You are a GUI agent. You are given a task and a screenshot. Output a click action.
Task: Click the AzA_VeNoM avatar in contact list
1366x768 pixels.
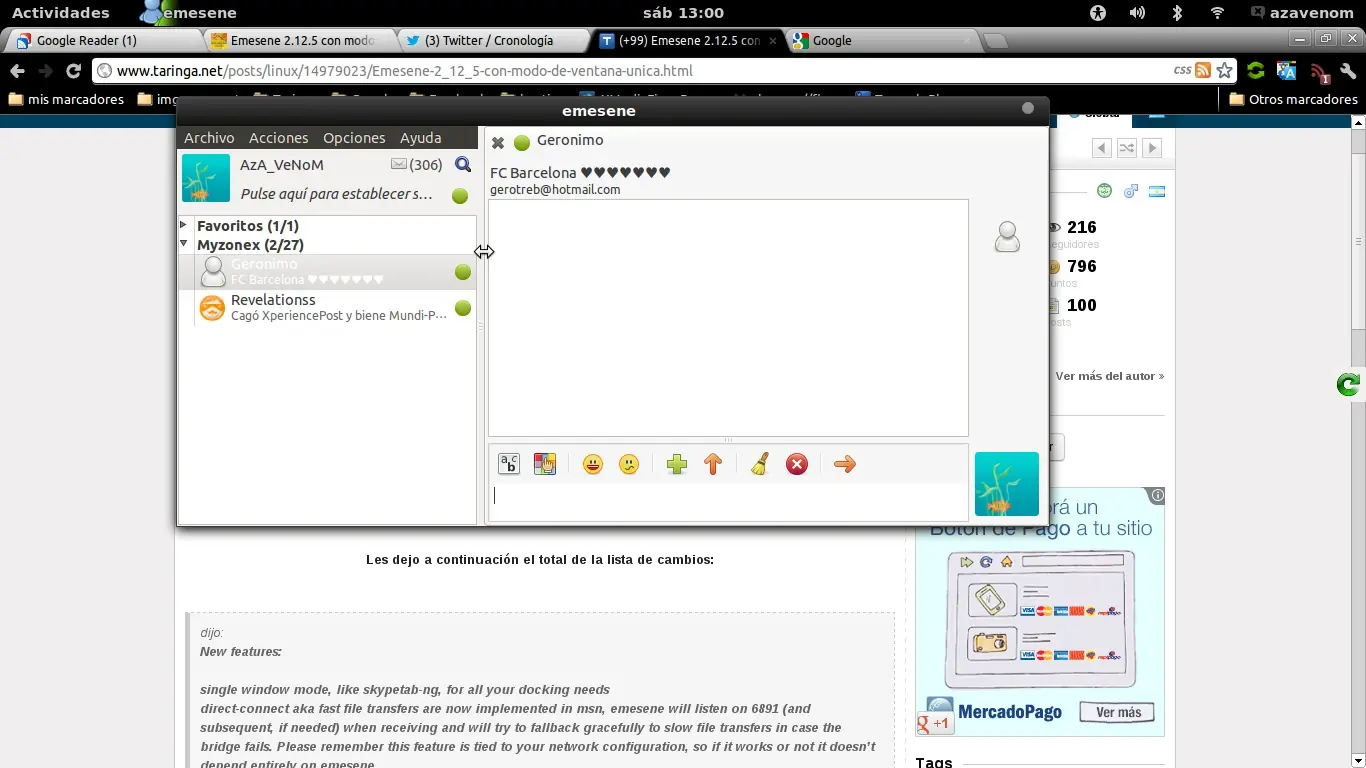click(206, 178)
